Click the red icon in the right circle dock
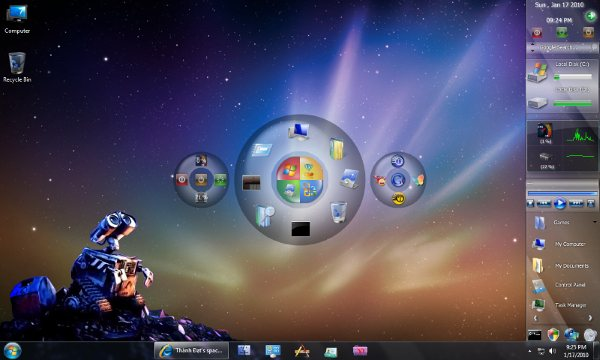 [379, 180]
